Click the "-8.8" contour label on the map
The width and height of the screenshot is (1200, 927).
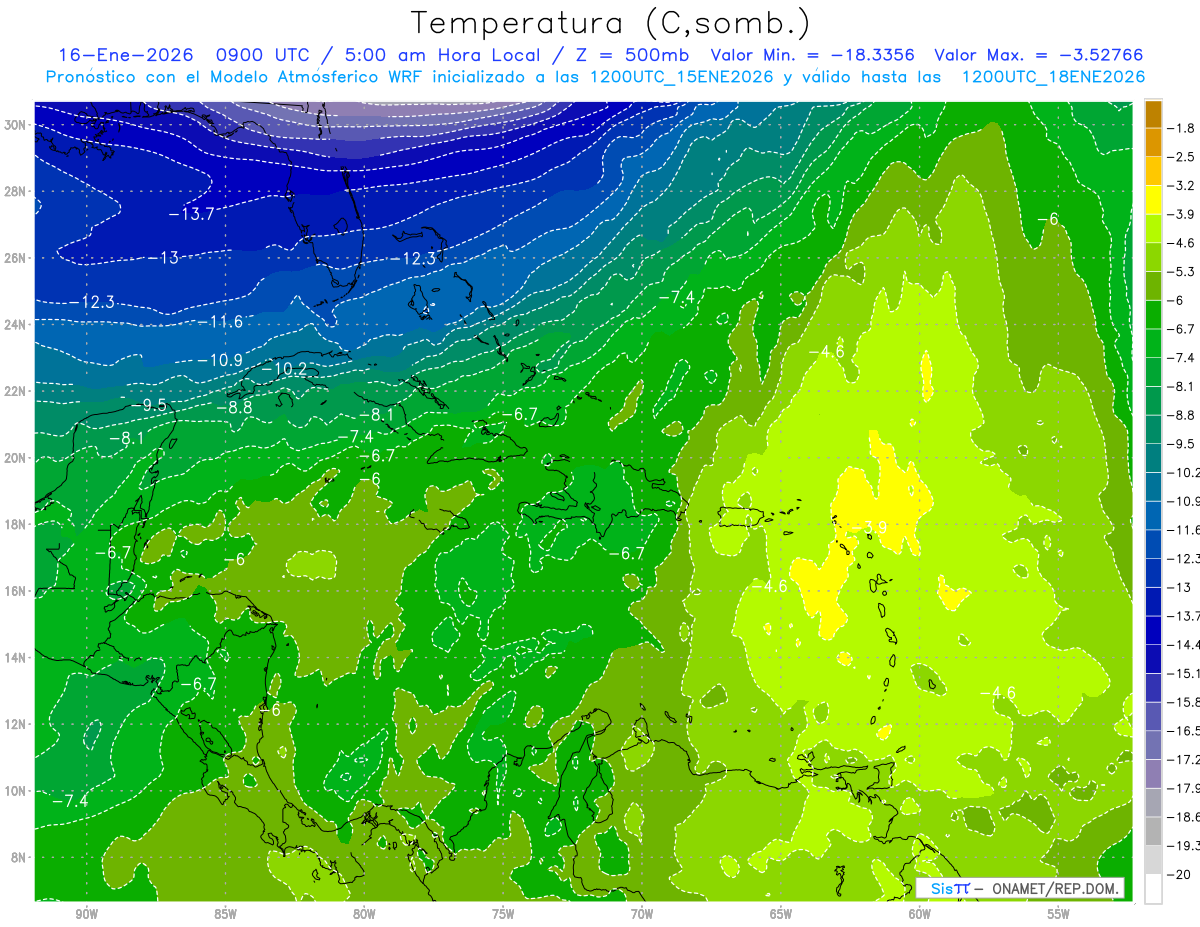pos(234,406)
